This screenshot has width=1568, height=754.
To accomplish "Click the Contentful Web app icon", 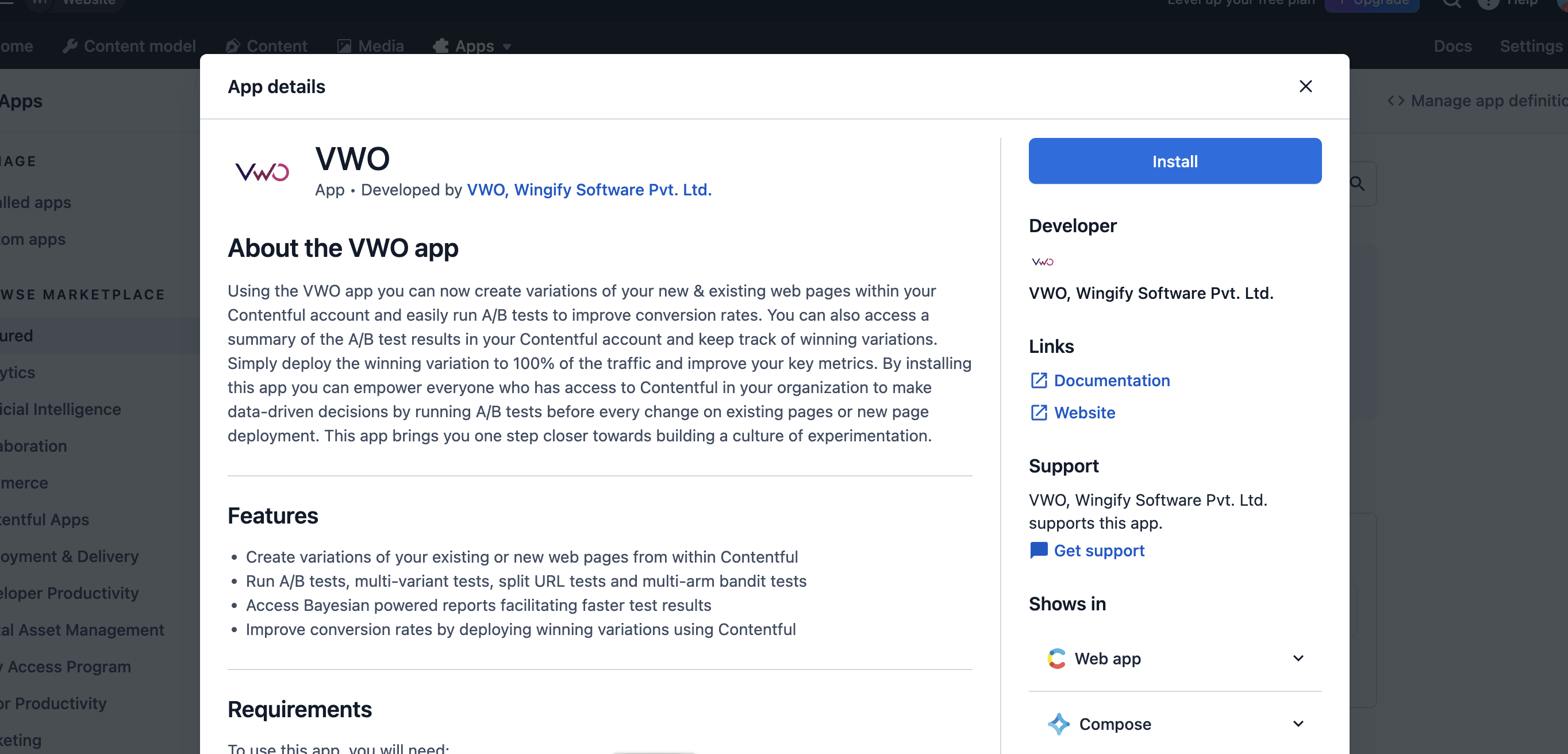I will coord(1056,659).
